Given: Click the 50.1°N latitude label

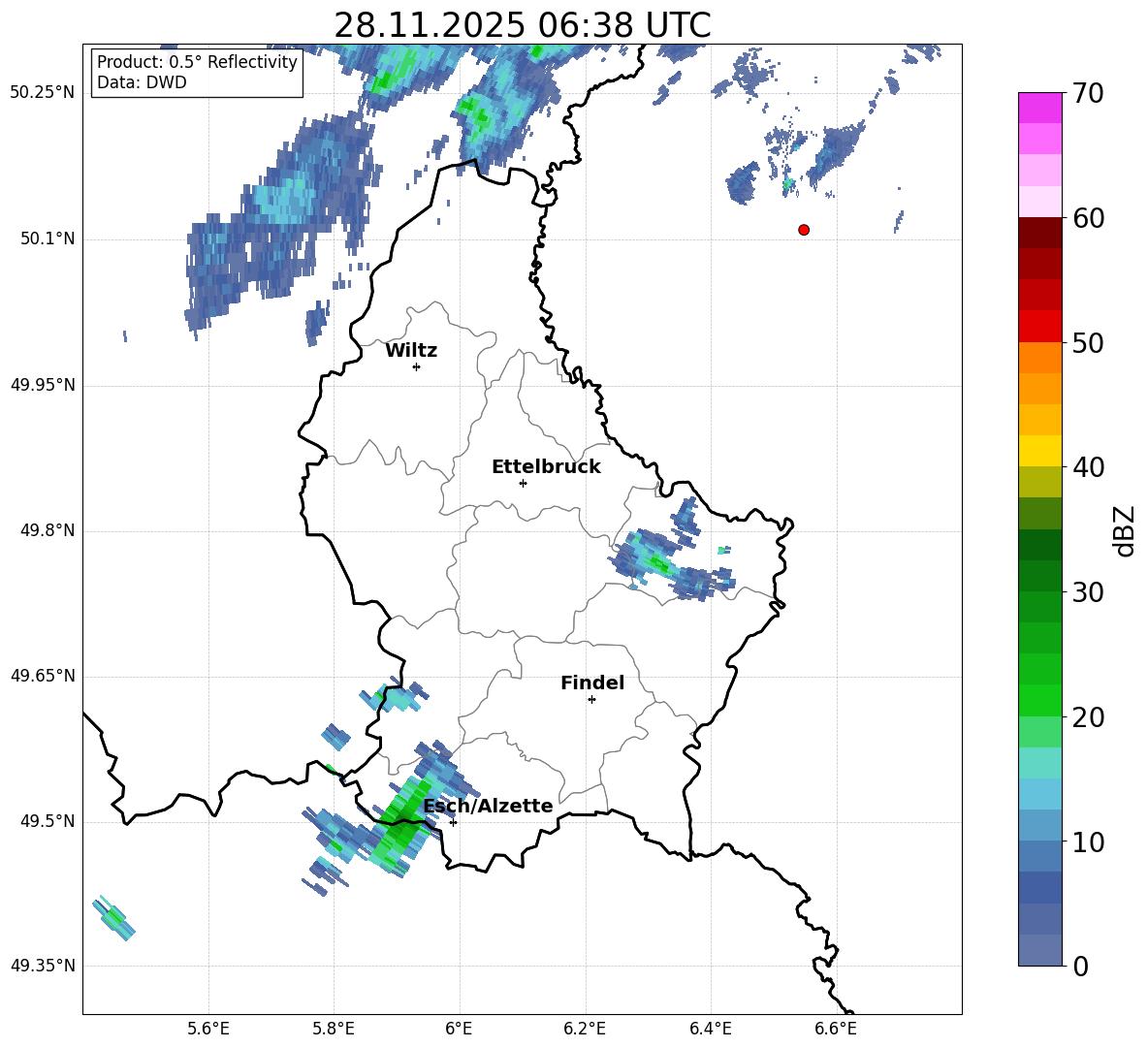Looking at the screenshot, I should pos(48,238).
